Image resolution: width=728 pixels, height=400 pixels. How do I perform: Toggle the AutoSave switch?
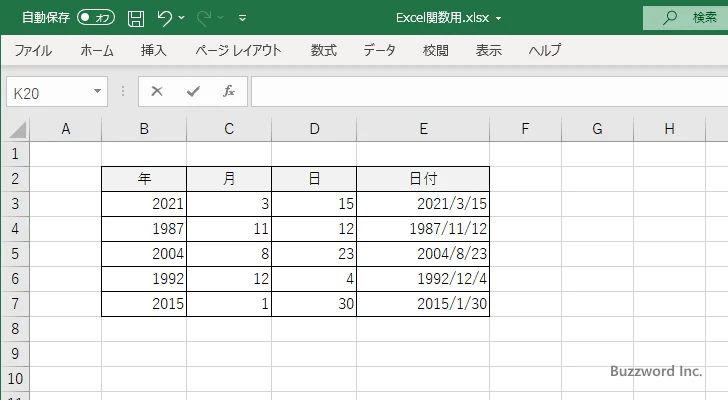96,18
